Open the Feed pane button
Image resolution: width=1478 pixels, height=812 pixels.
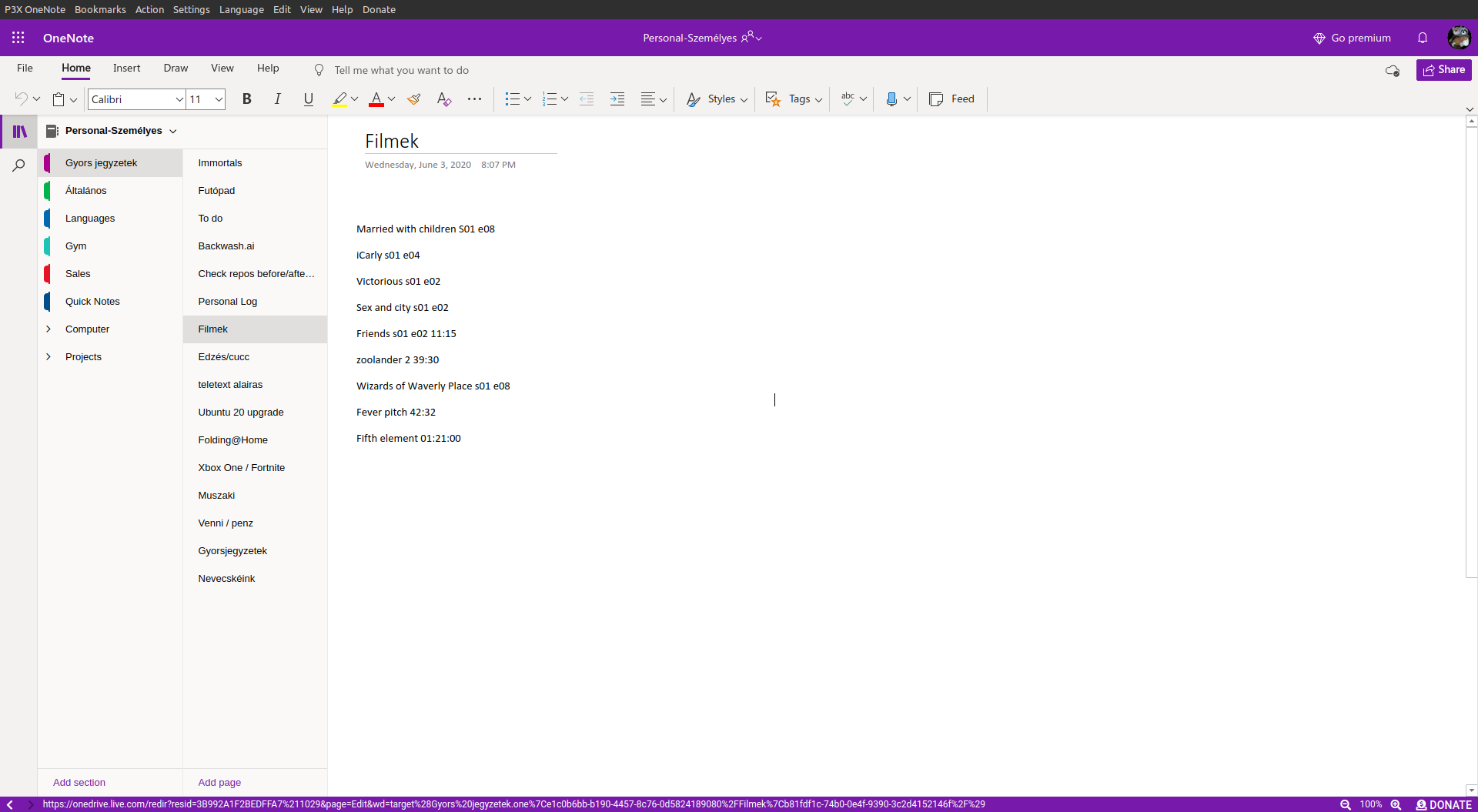[x=952, y=99]
